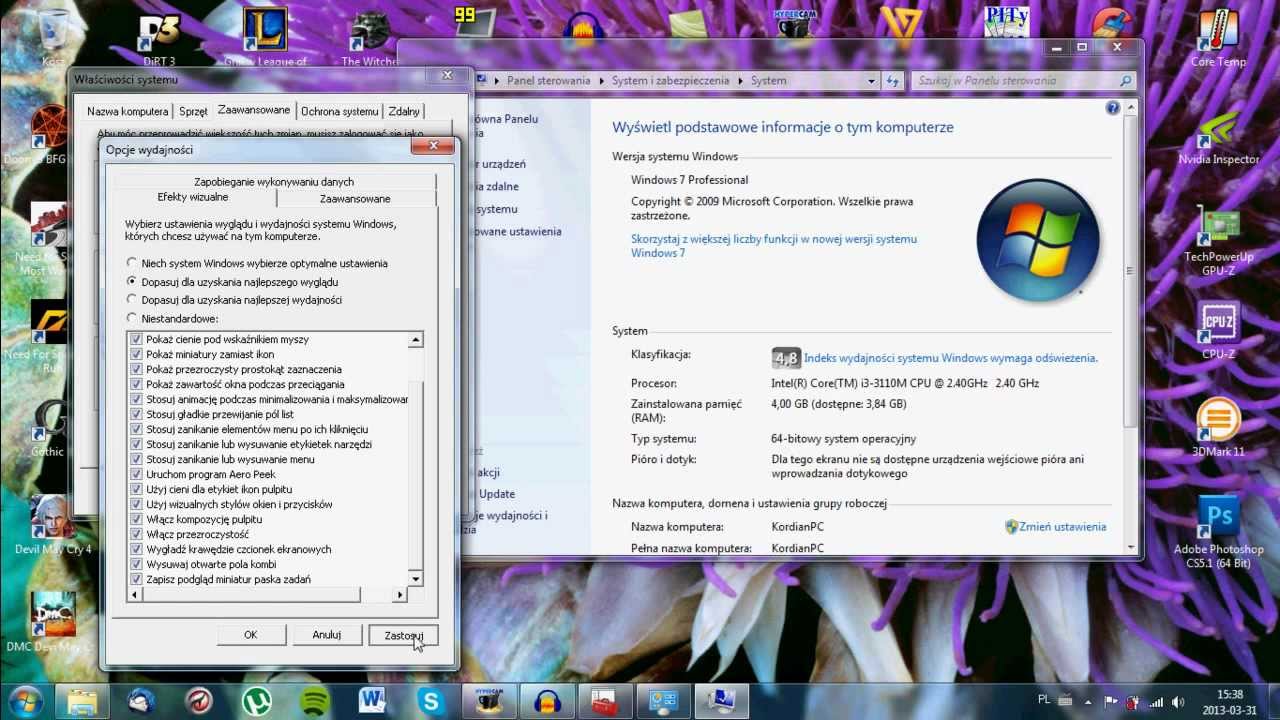
Task: Disable 'Włącz przezroczystość' checkbox
Action: pyautogui.click(x=137, y=534)
